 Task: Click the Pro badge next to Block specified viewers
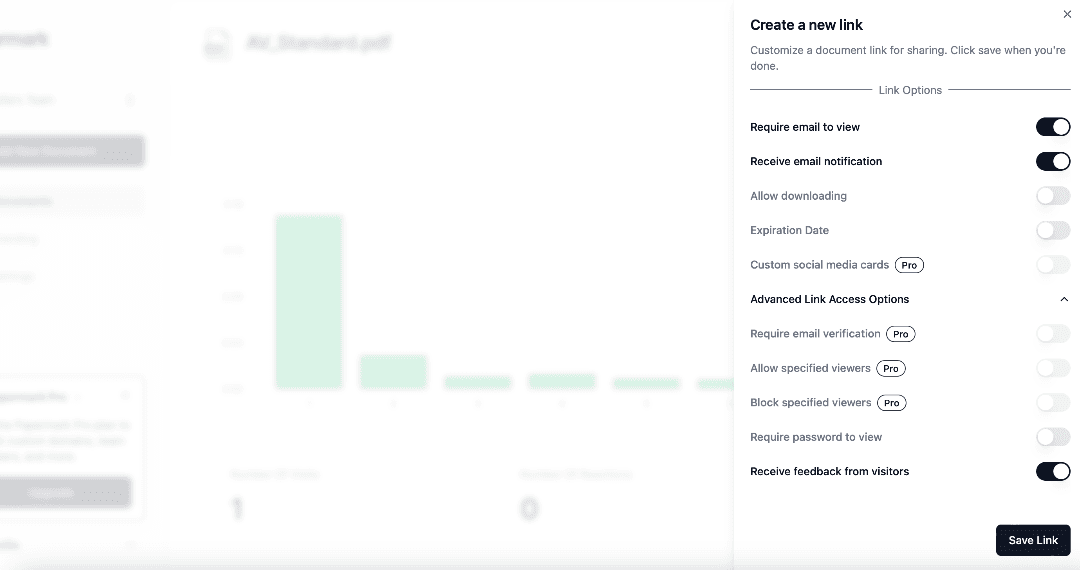pos(891,403)
